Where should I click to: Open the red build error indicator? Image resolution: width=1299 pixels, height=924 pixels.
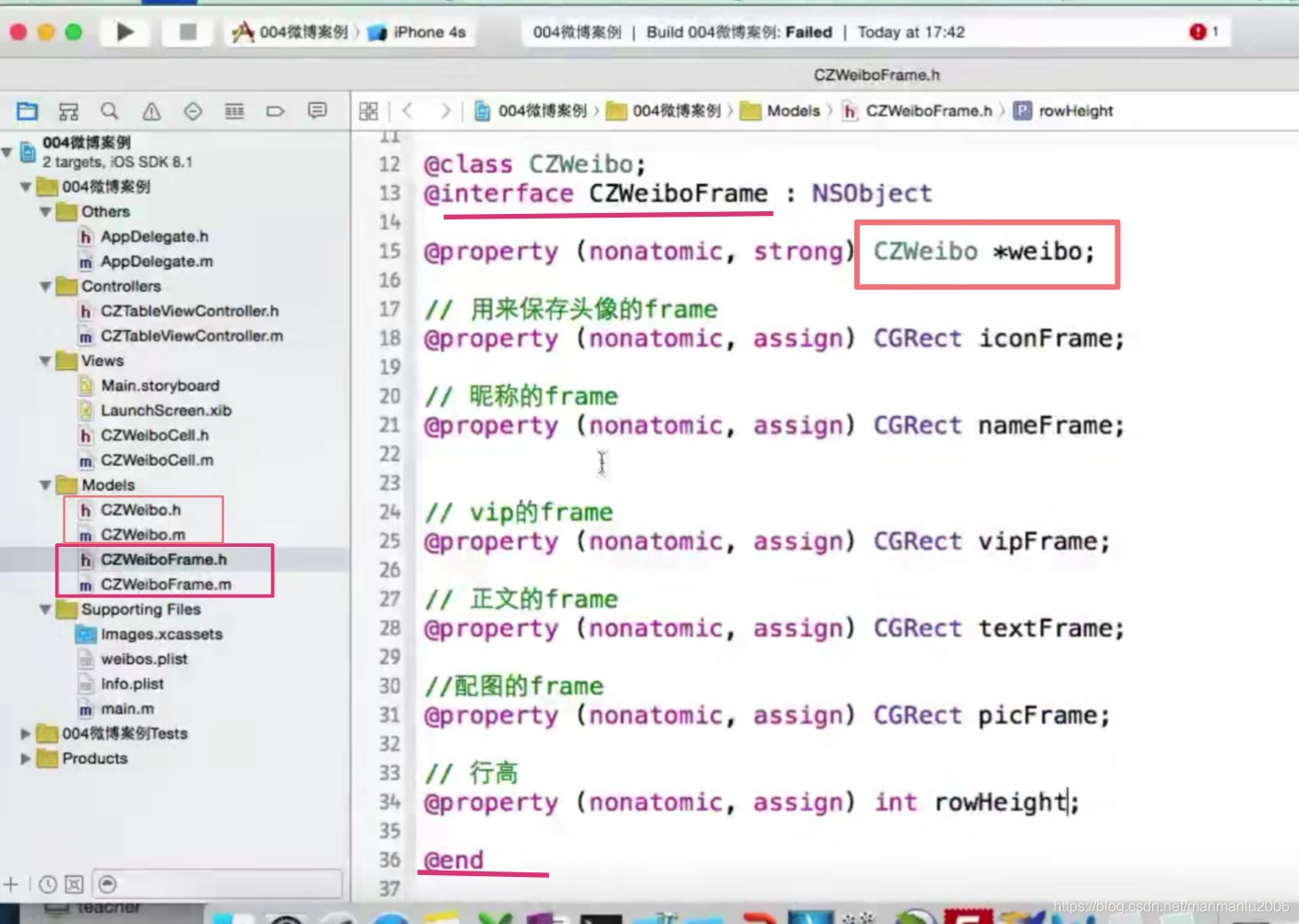click(1198, 31)
